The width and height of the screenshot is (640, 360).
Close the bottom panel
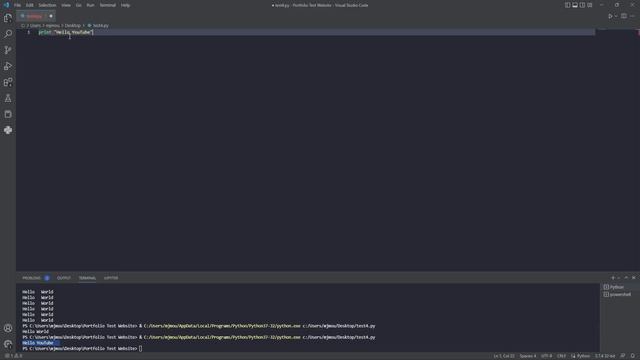tap(633, 278)
